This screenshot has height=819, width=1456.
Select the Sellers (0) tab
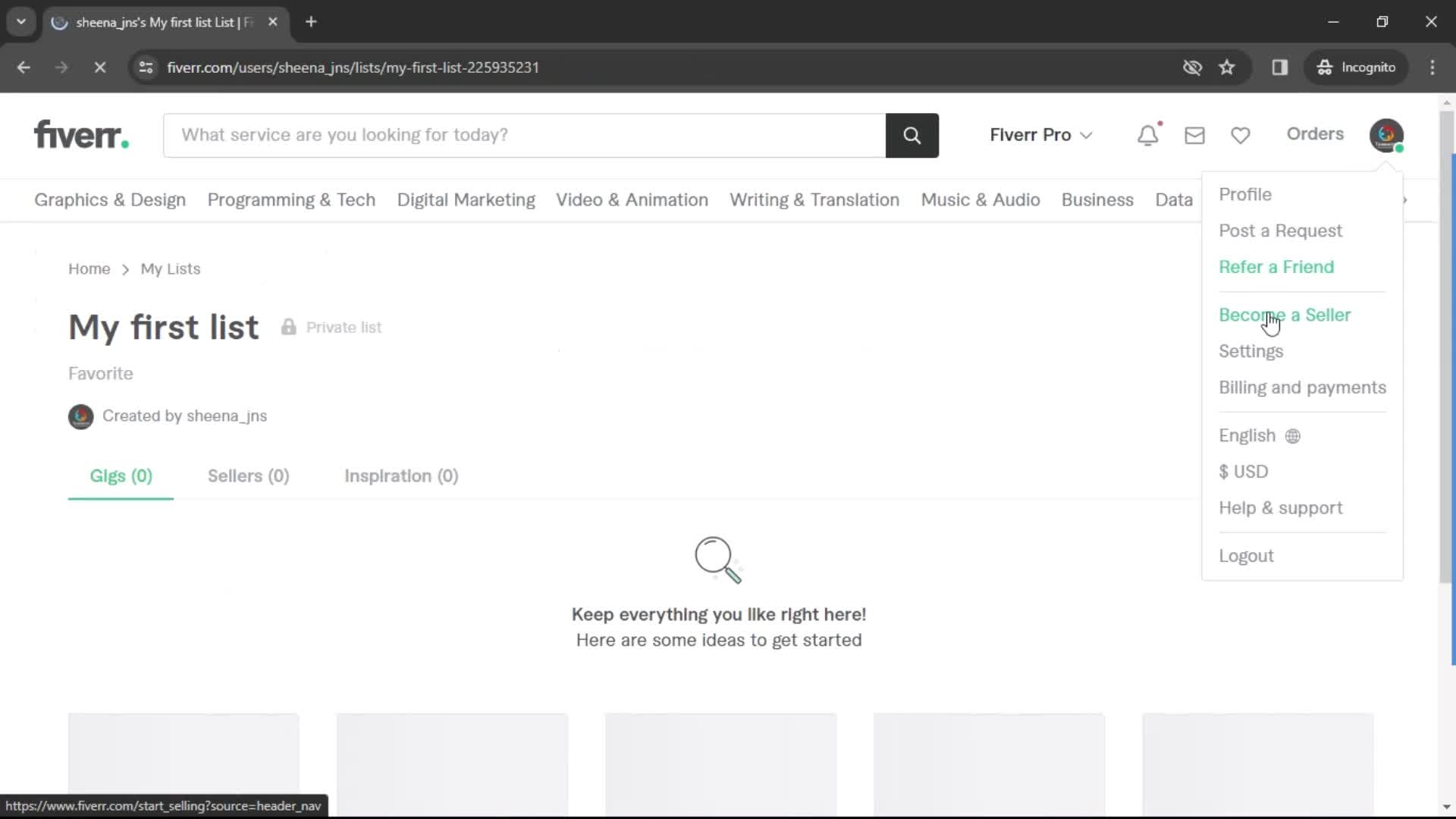point(249,476)
